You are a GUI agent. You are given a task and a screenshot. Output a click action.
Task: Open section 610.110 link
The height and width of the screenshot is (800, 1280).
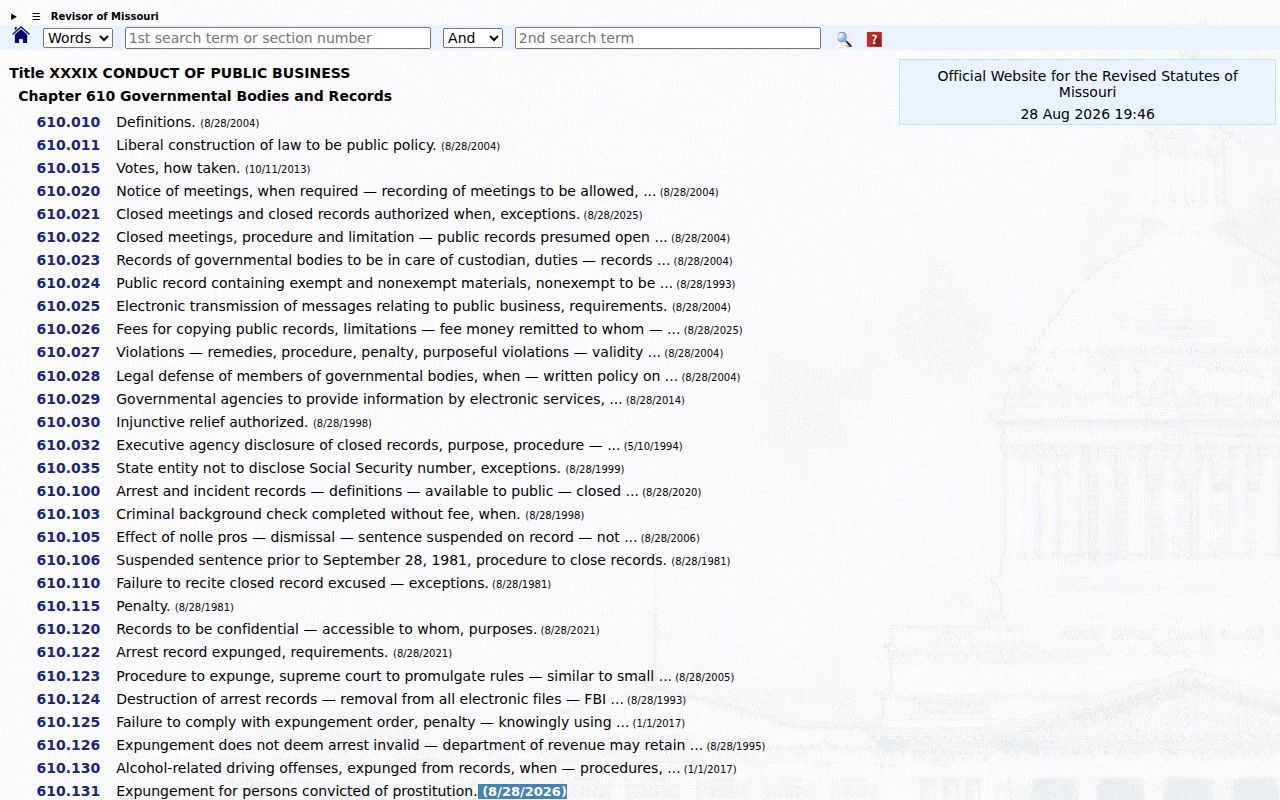click(69, 583)
